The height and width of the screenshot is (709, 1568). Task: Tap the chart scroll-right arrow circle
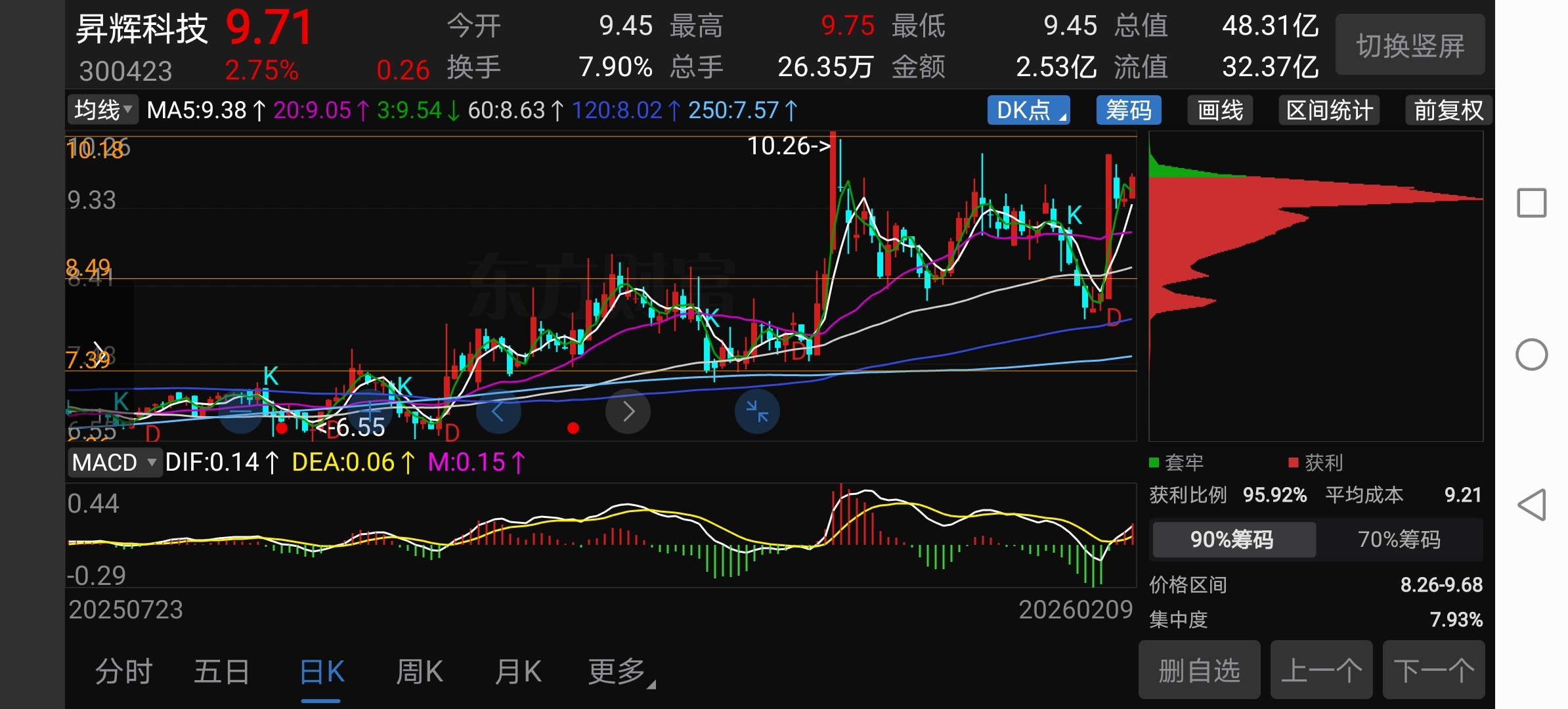click(628, 412)
